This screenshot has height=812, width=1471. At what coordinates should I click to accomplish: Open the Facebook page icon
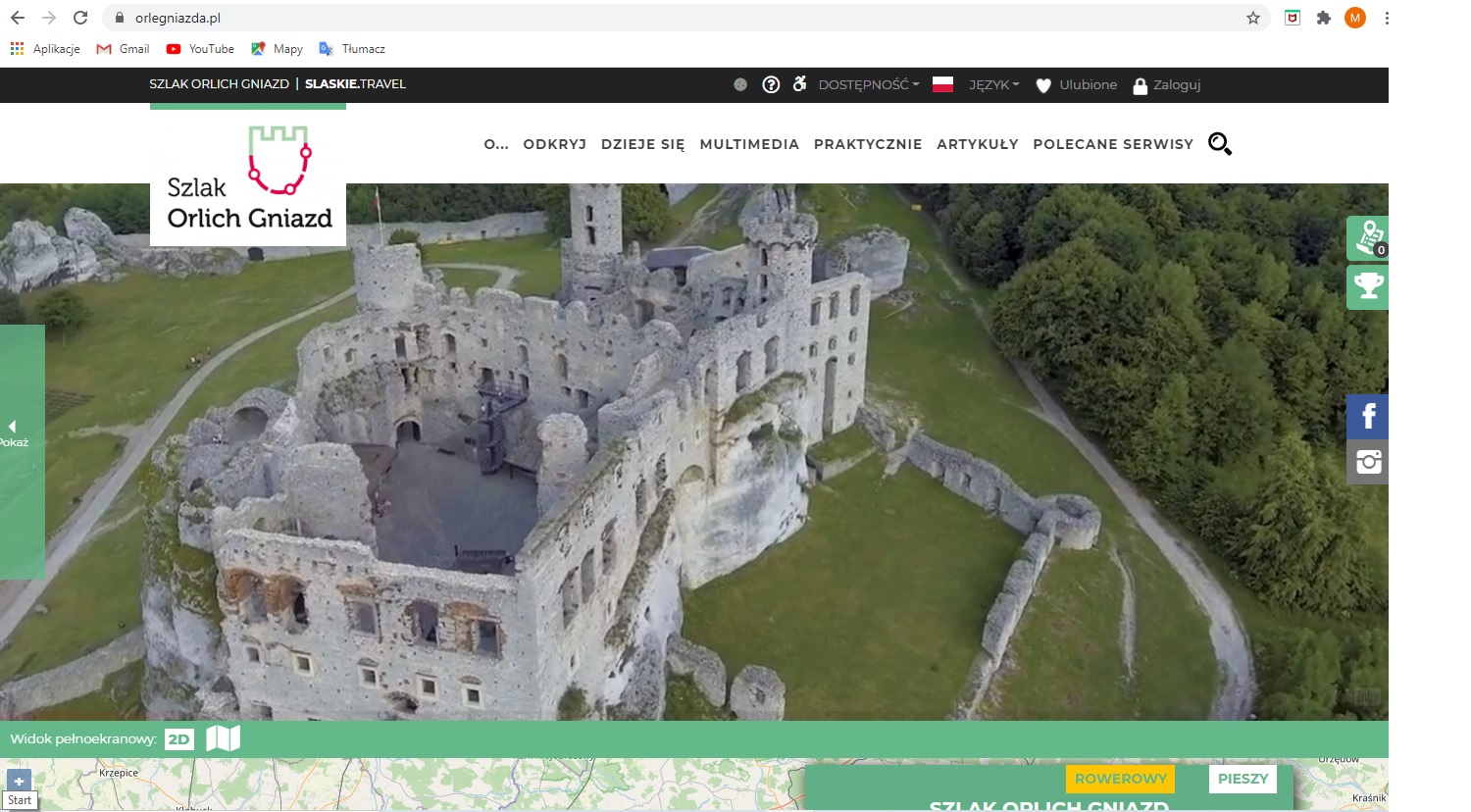coord(1368,417)
